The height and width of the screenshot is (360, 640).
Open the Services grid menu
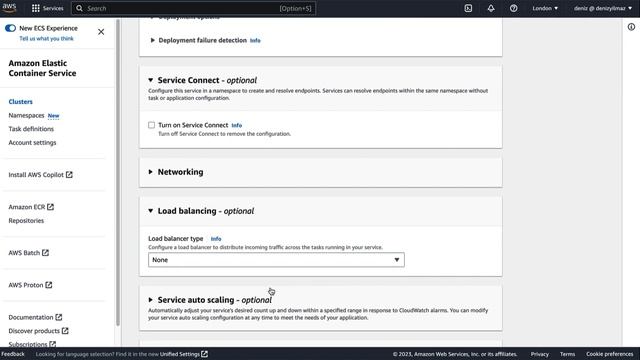click(x=47, y=8)
